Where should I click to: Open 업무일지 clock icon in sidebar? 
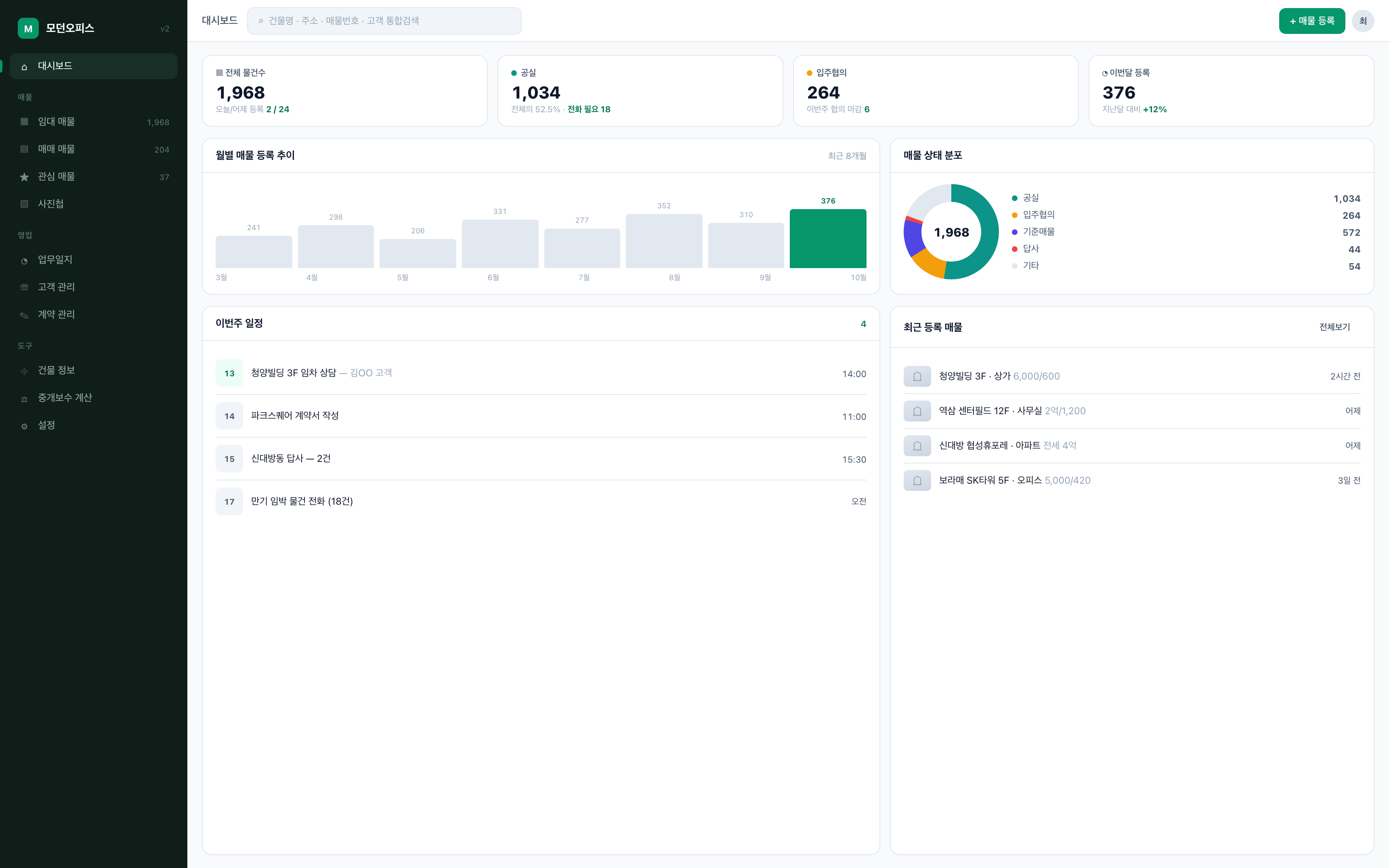click(24, 260)
